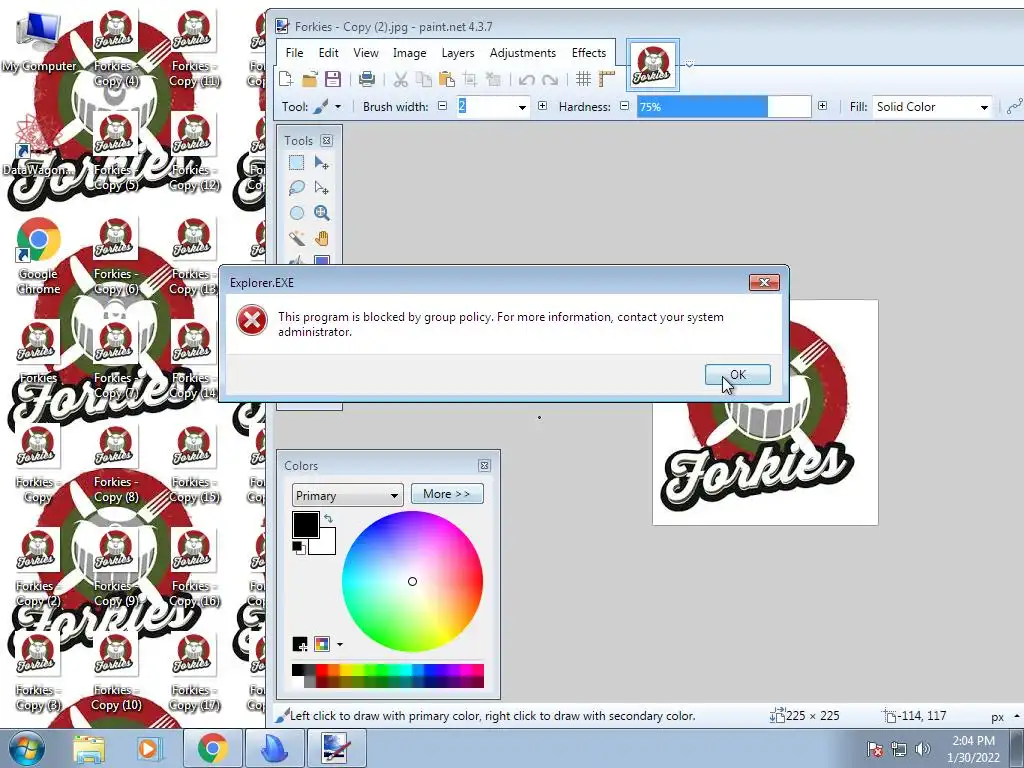
Task: Reset colors to black and white icon
Action: pos(298,547)
